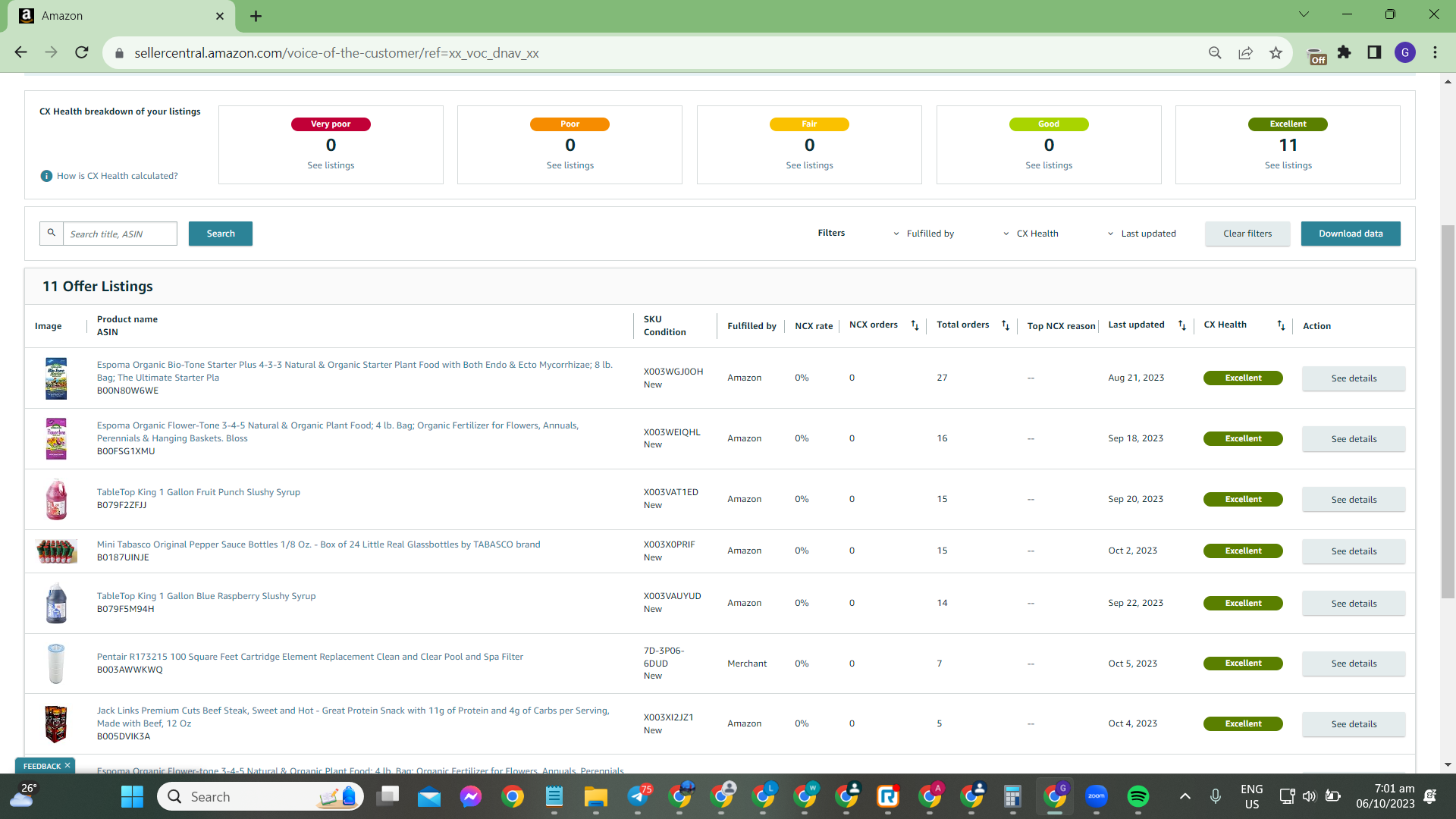This screenshot has height=819, width=1456.
Task: Sort listings by NCX orders
Action: pos(915,325)
